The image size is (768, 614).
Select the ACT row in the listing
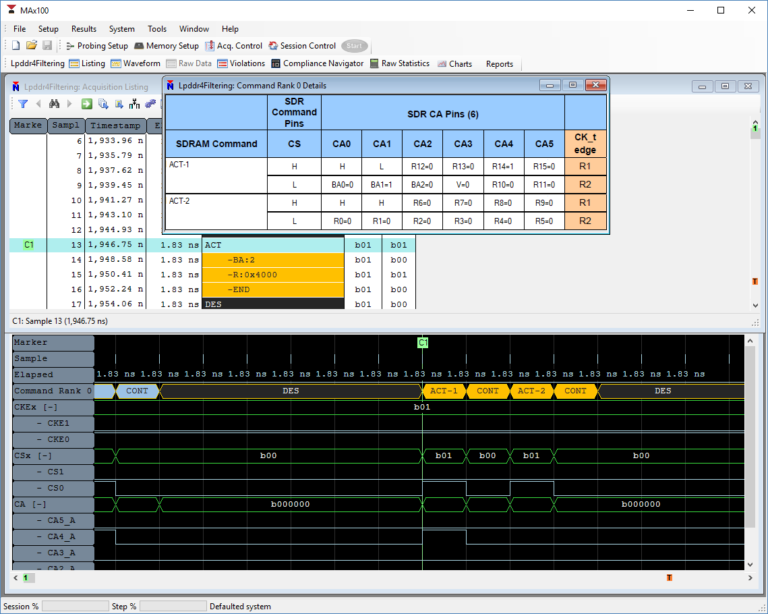[x=273, y=245]
